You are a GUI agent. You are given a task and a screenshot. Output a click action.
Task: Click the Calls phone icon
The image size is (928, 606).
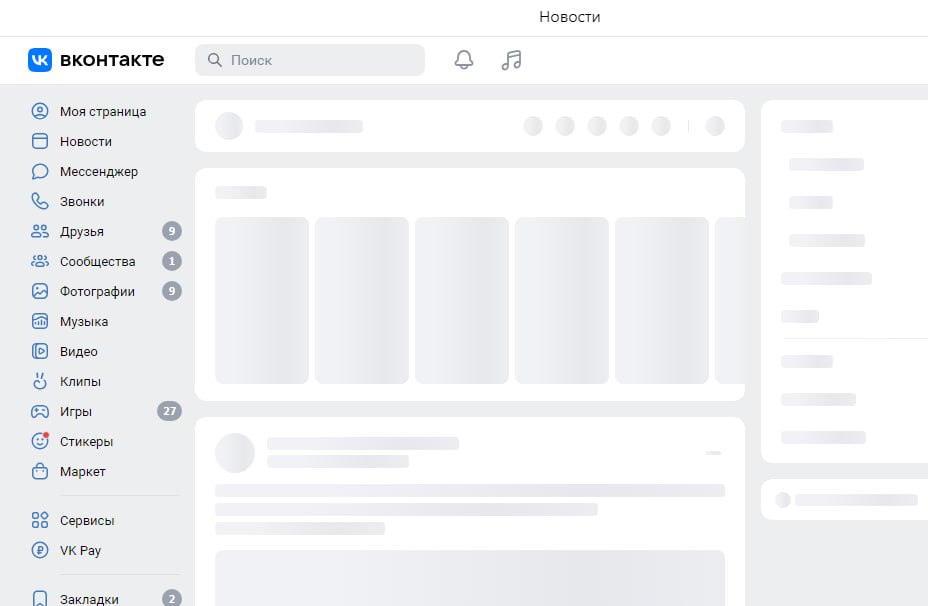[x=40, y=201]
